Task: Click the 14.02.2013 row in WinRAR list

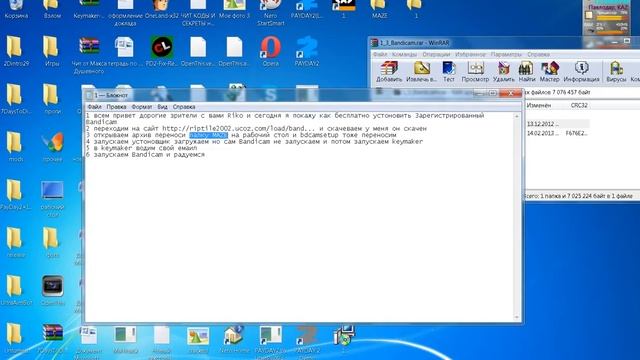Action: point(557,133)
